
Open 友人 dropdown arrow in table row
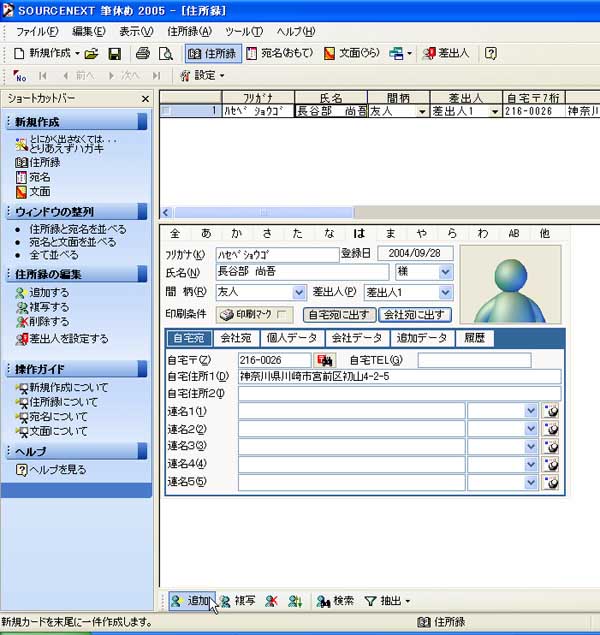click(422, 111)
